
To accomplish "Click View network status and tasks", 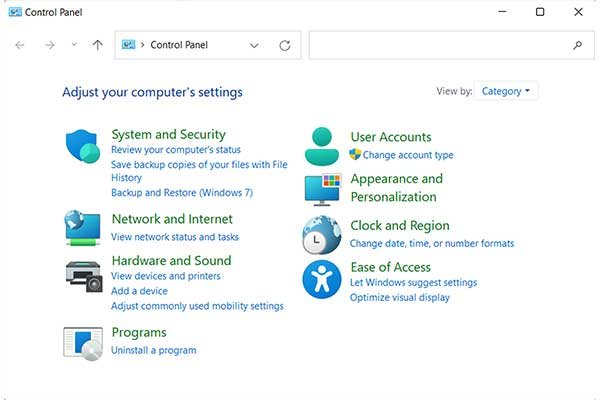I will tap(174, 237).
